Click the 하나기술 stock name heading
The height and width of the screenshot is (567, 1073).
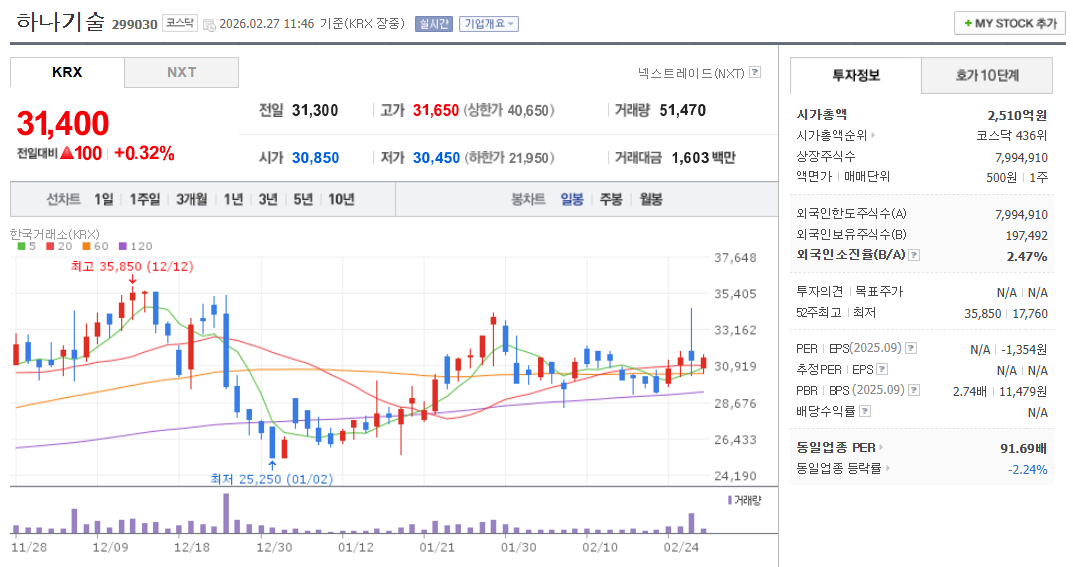[60, 22]
